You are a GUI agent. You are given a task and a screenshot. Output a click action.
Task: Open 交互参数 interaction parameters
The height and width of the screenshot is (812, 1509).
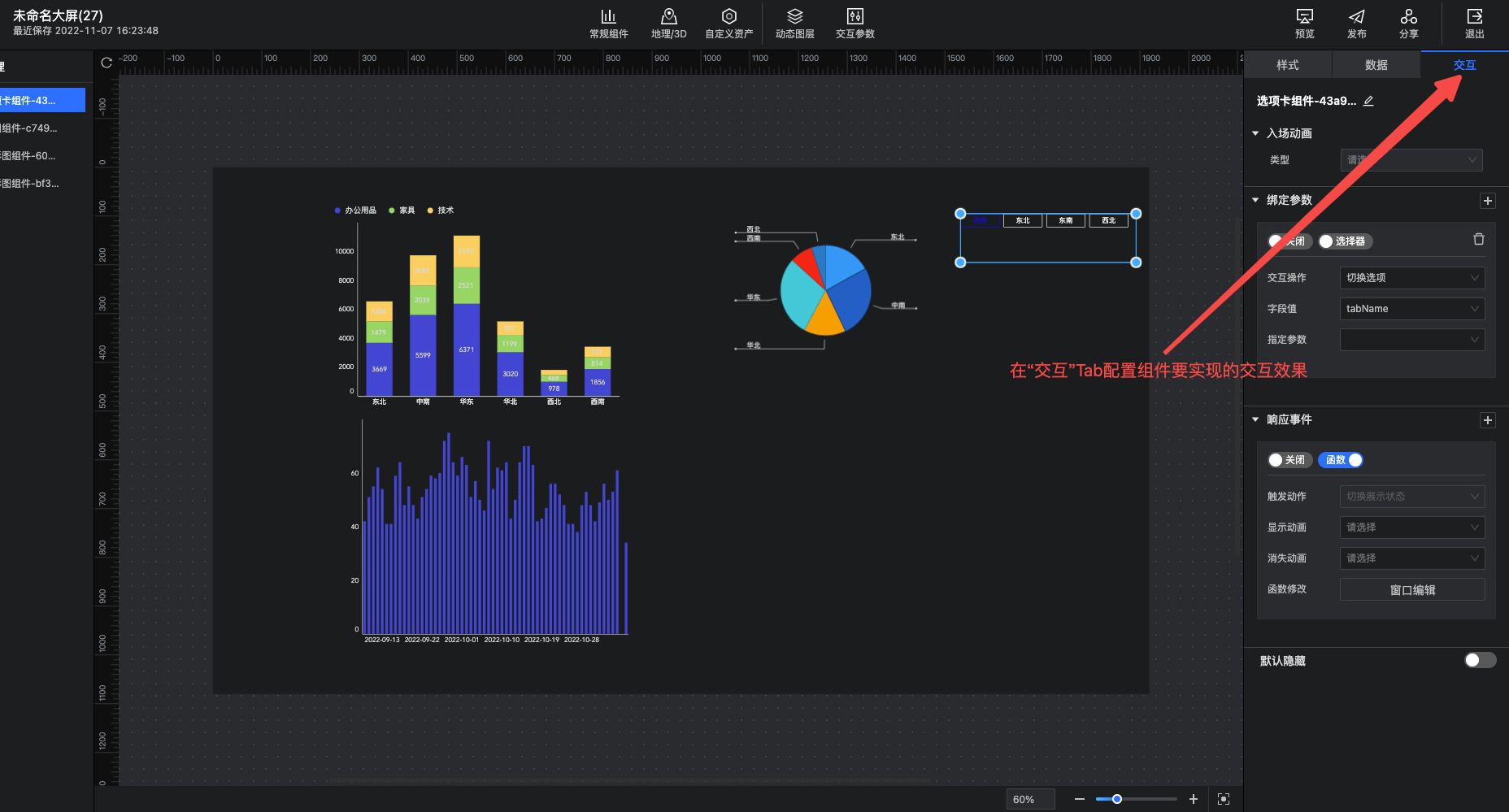tap(855, 24)
